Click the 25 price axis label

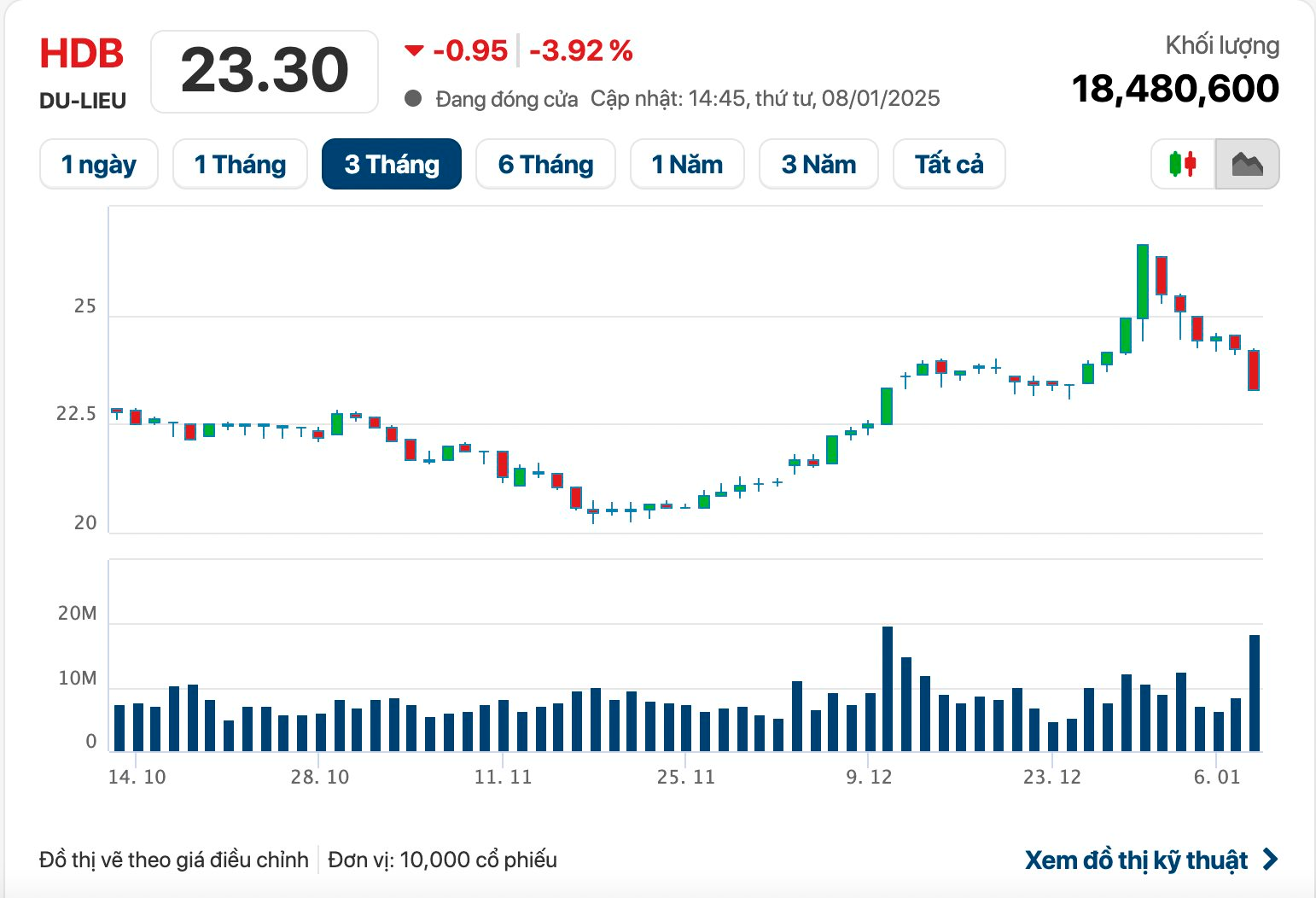pyautogui.click(x=85, y=306)
